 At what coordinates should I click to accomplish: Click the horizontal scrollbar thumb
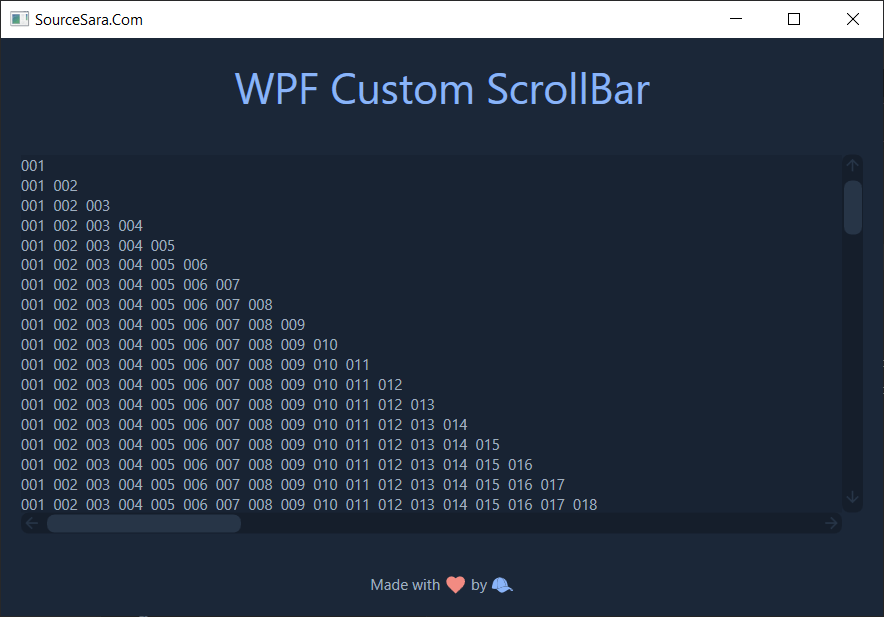click(x=143, y=522)
